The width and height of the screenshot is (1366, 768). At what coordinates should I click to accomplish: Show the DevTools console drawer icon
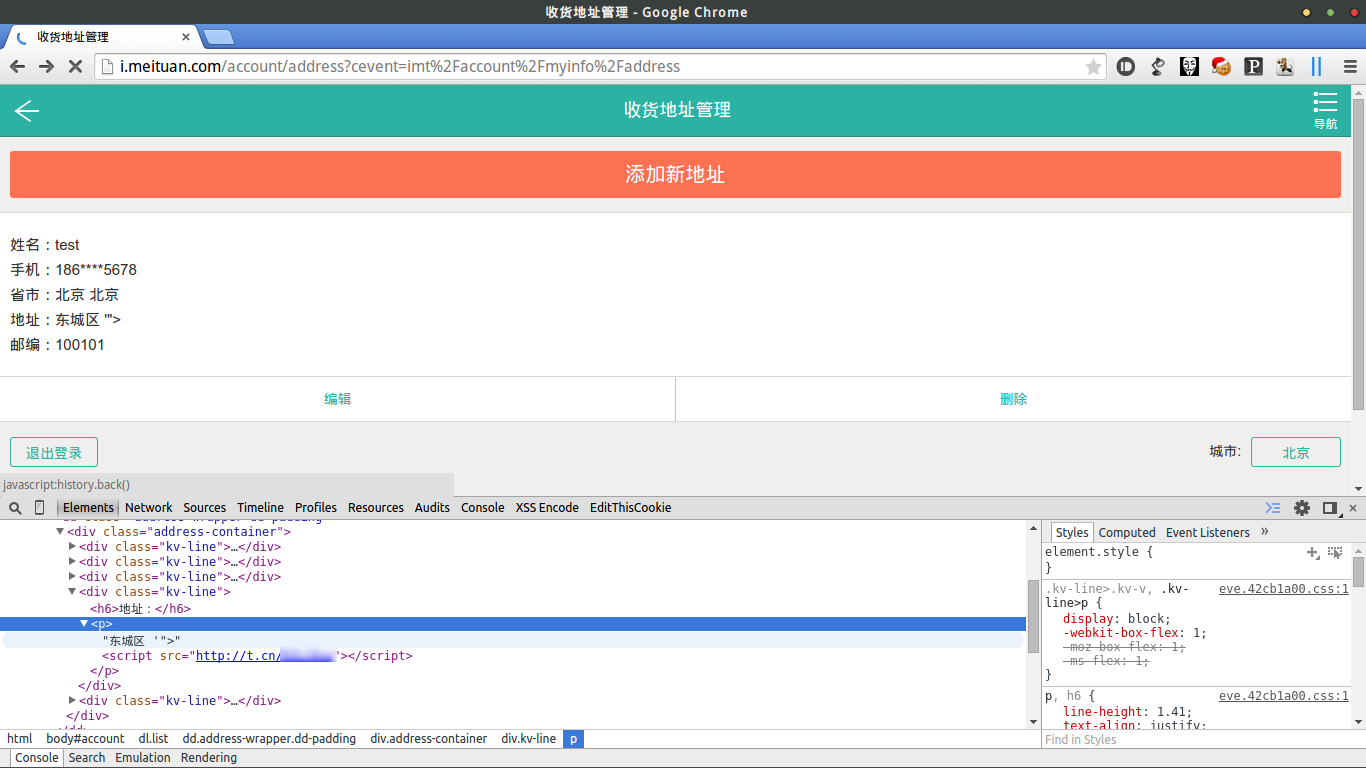(x=1273, y=508)
